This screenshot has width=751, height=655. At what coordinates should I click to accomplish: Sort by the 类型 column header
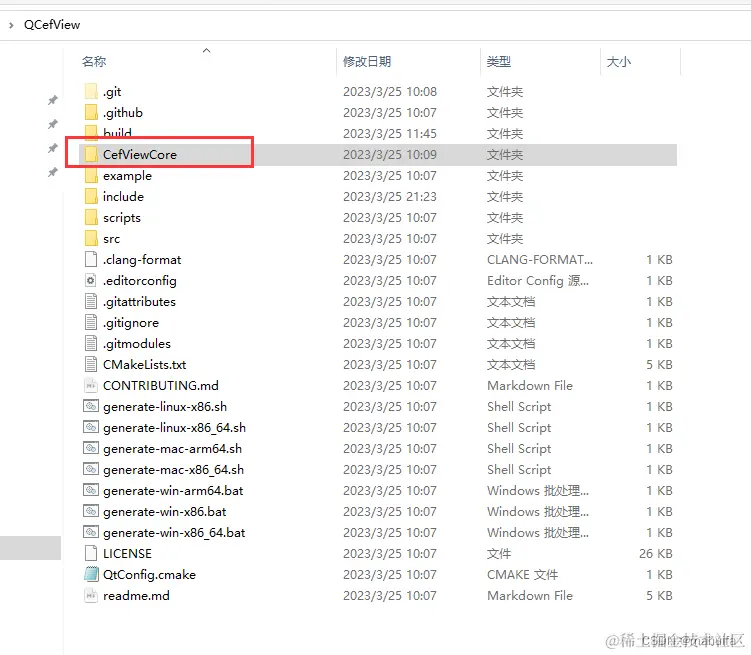[x=499, y=62]
